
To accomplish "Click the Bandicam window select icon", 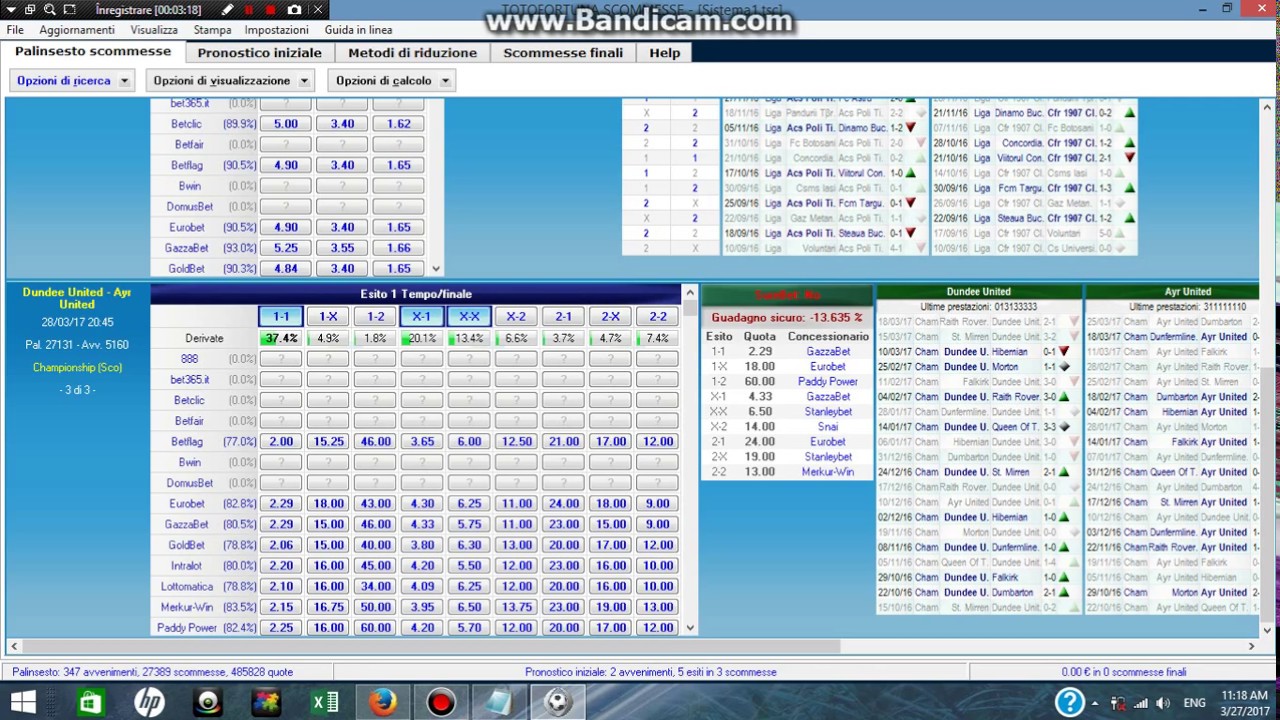I will 29,9.
